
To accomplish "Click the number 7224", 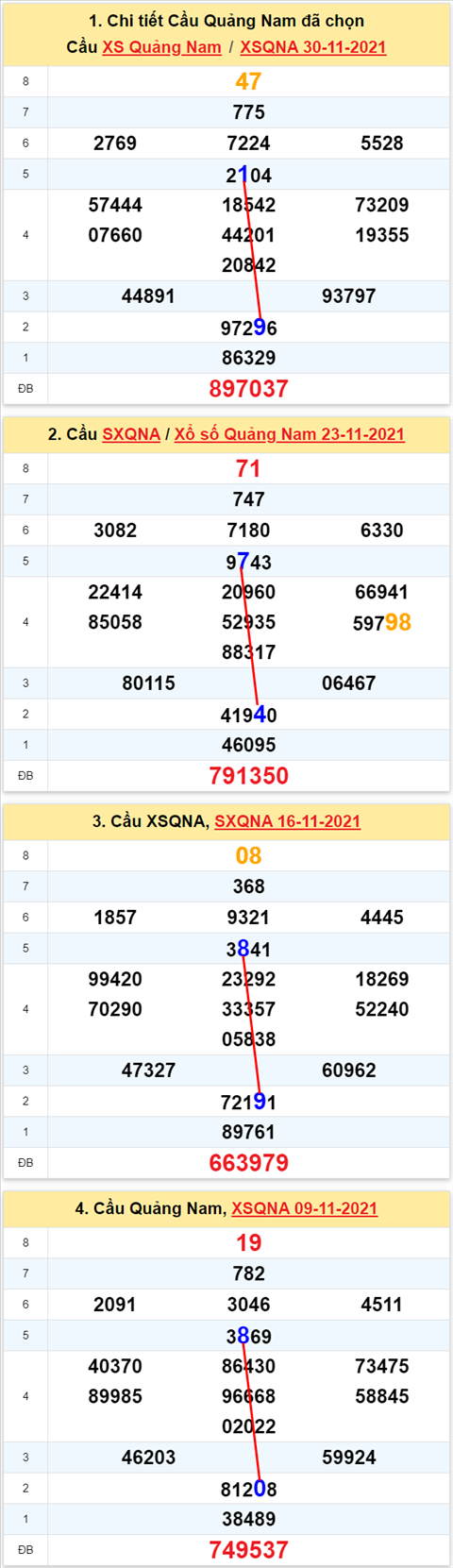I will tap(248, 143).
